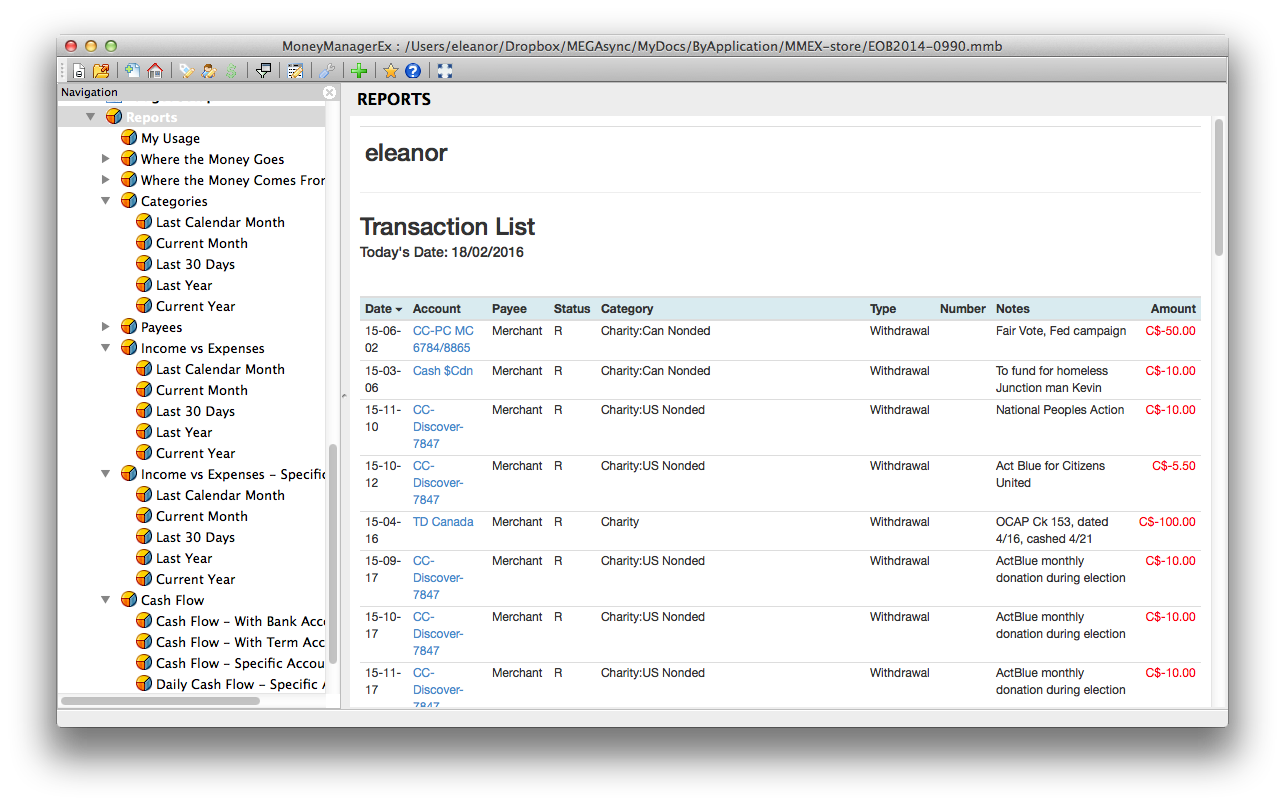Open Last 30 Days under Income vs Expenses
Viewport: 1285px width, 806px height.
[195, 411]
